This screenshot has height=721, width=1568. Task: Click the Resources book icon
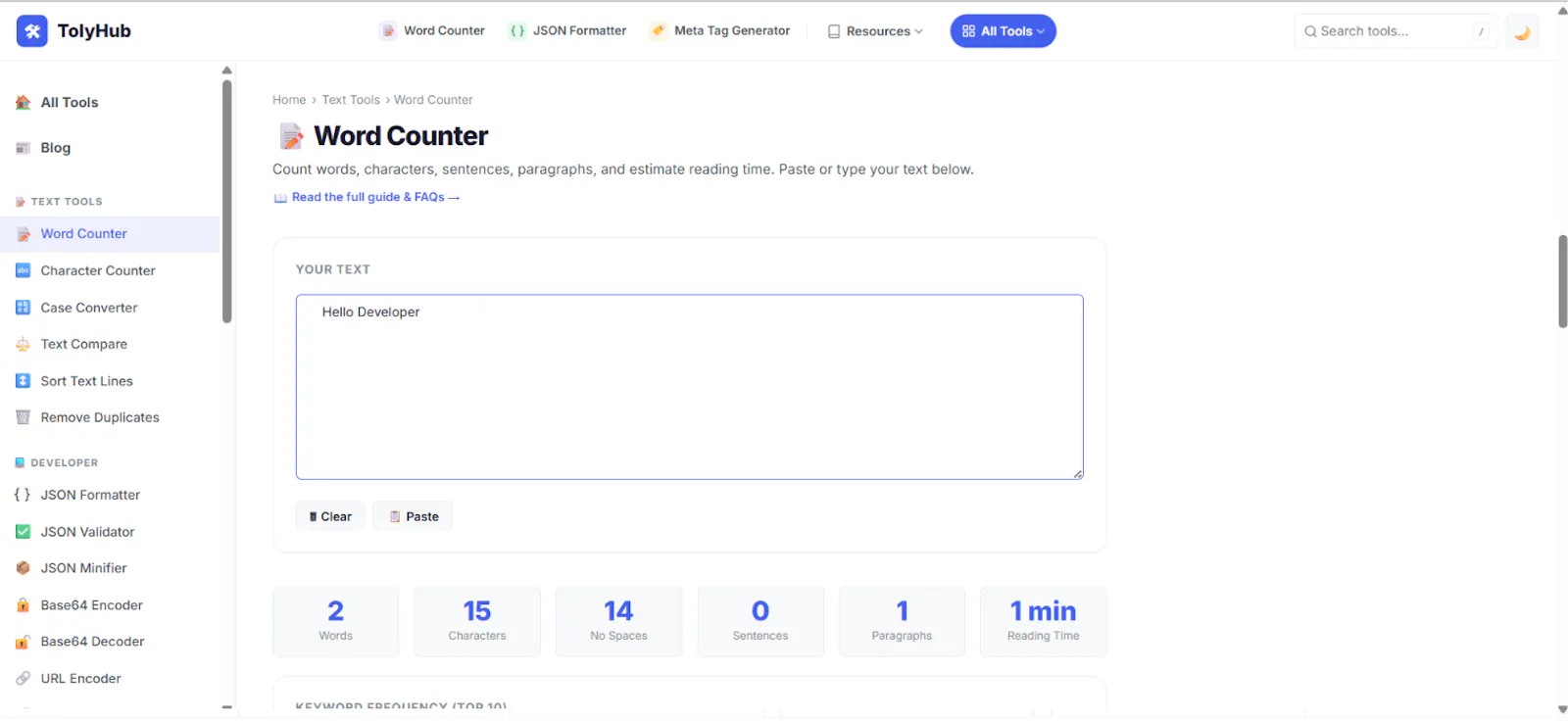coord(834,31)
